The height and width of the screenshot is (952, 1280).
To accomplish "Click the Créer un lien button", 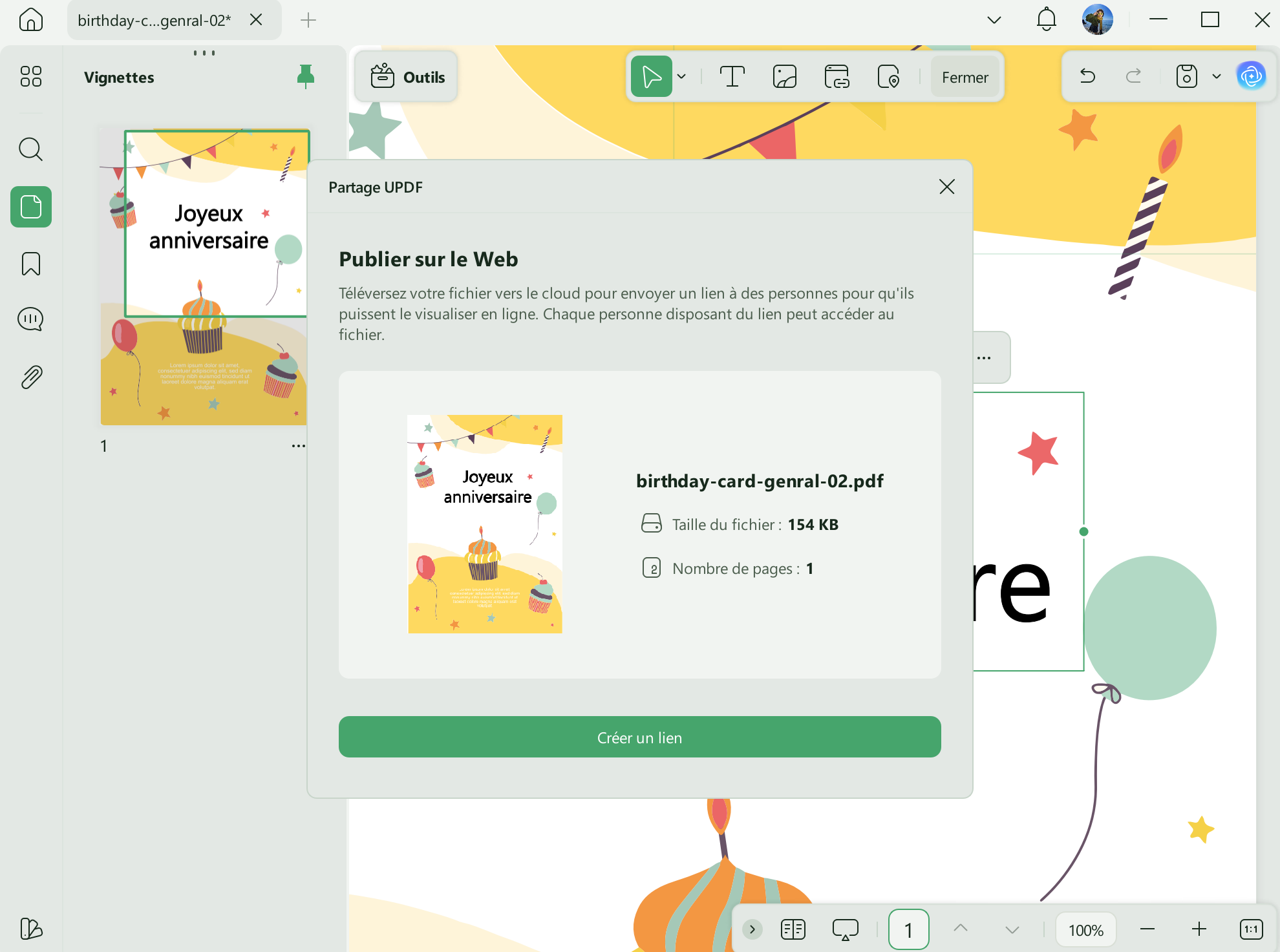I will pos(640,737).
